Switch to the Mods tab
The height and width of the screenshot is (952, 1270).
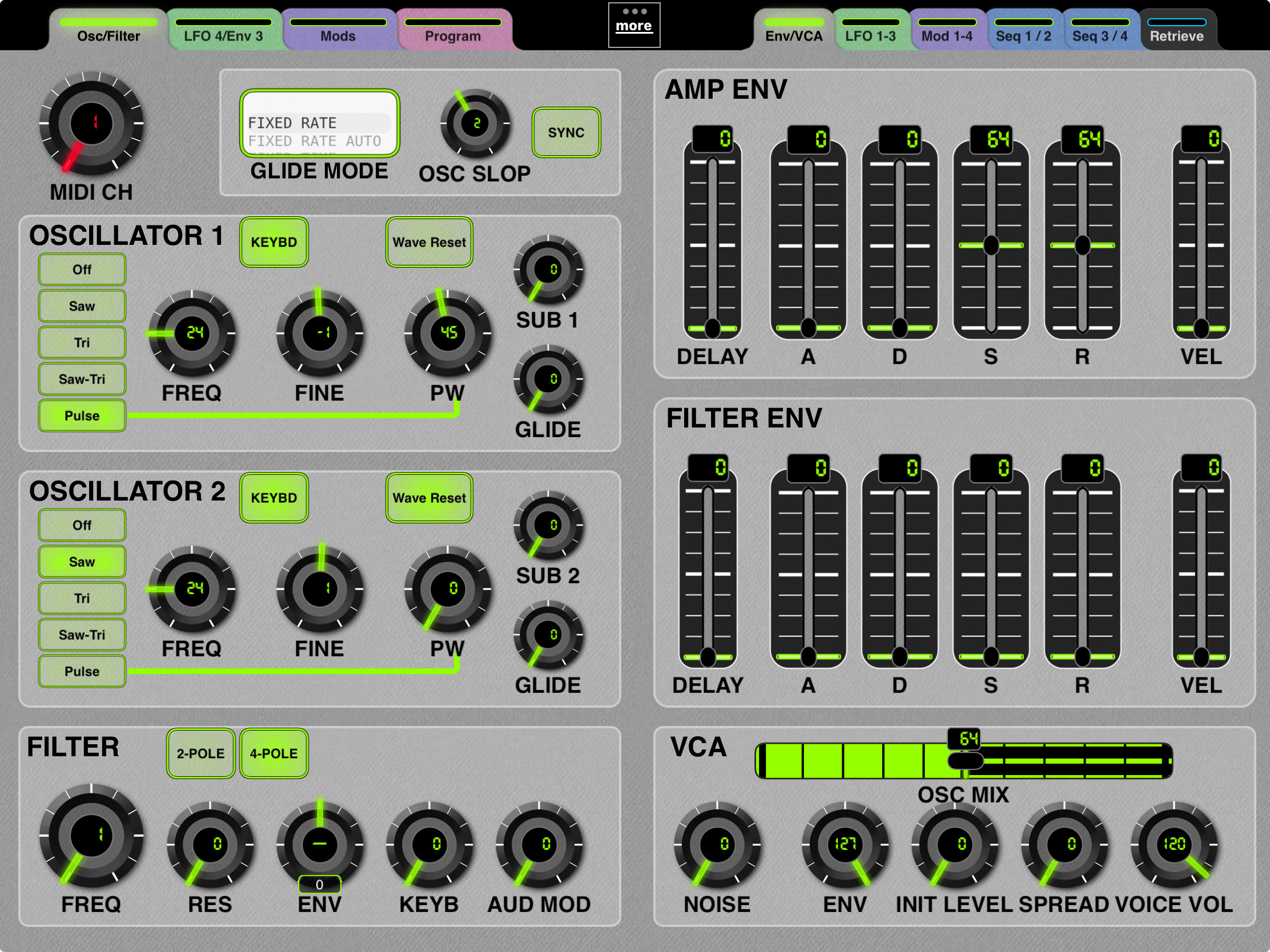click(x=338, y=30)
